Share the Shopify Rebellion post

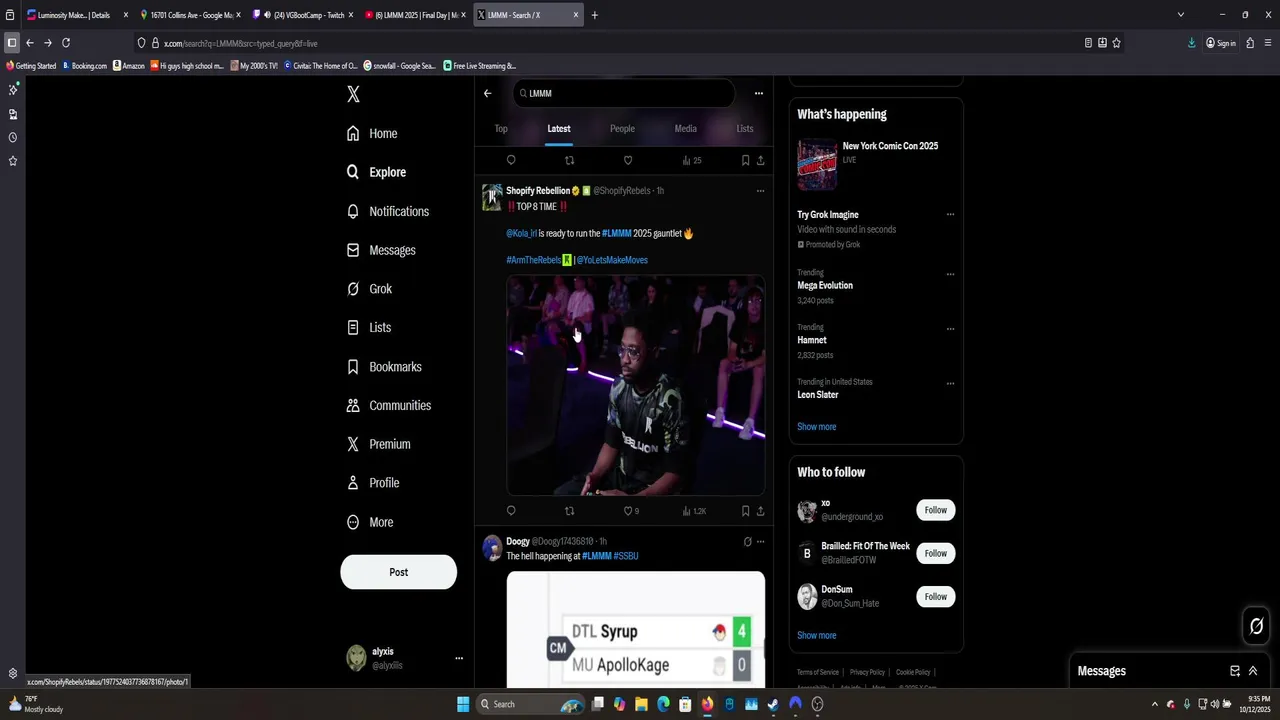pyautogui.click(x=760, y=511)
